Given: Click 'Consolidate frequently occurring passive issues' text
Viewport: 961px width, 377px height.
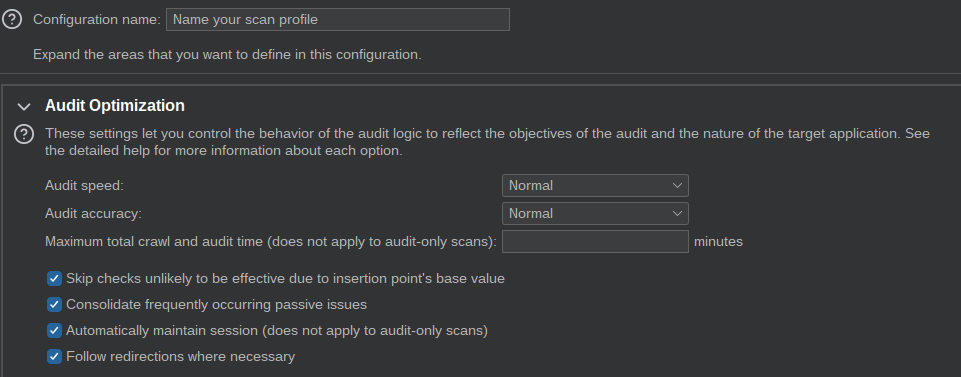Looking at the screenshot, I should (x=216, y=305).
